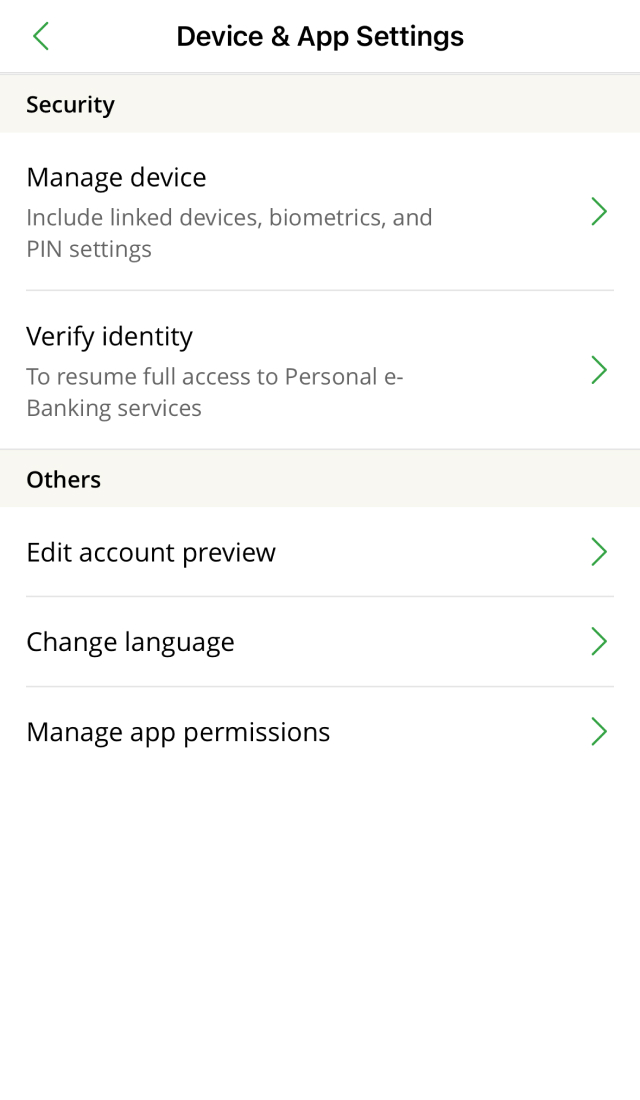640x1100 pixels.
Task: Click the chevron beside Manage device
Action: coord(599,211)
